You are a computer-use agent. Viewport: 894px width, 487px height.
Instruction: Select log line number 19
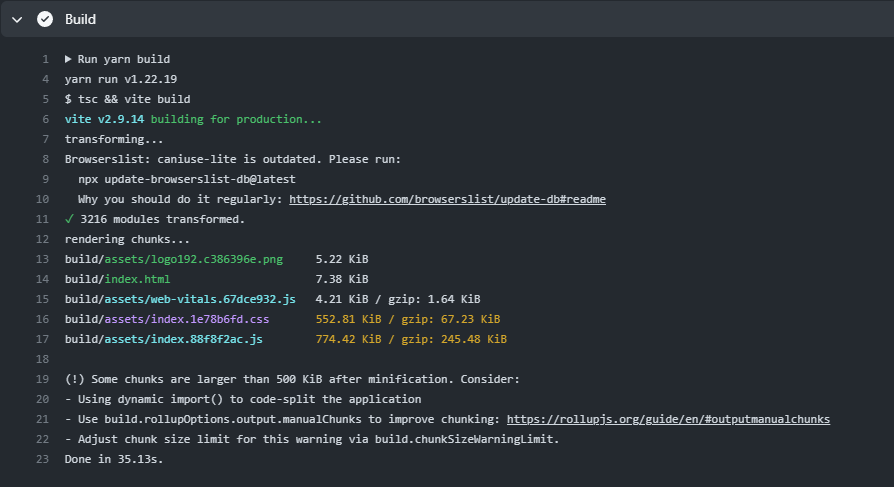tap(42, 379)
